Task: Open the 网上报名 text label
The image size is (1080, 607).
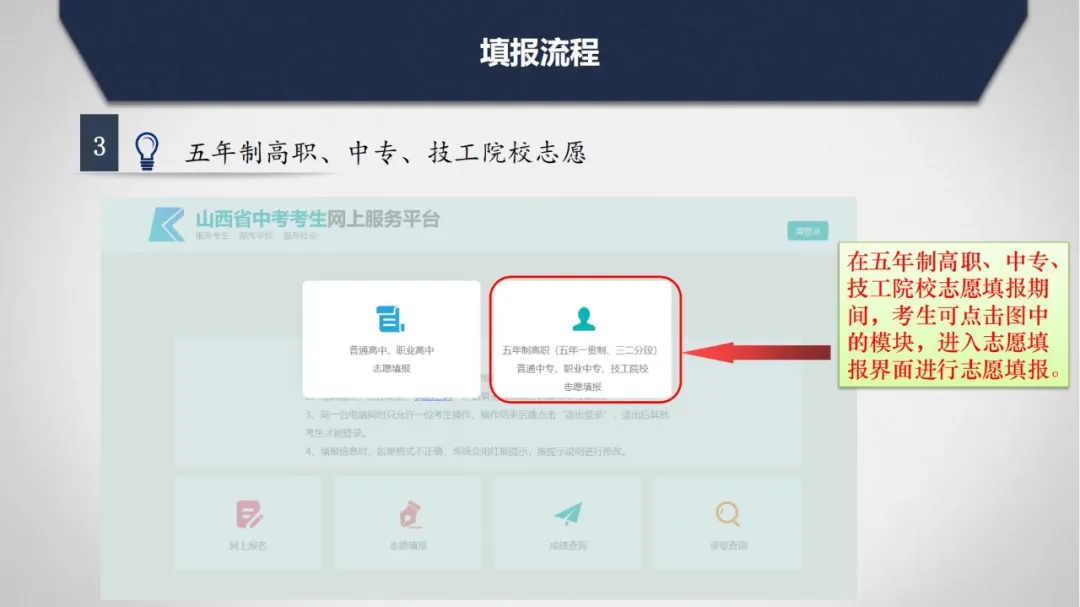Action: point(248,546)
